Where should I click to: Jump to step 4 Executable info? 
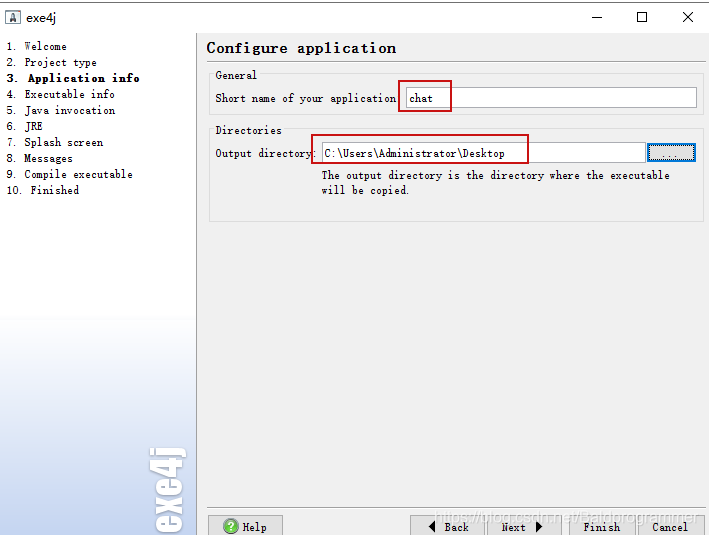click(61, 94)
